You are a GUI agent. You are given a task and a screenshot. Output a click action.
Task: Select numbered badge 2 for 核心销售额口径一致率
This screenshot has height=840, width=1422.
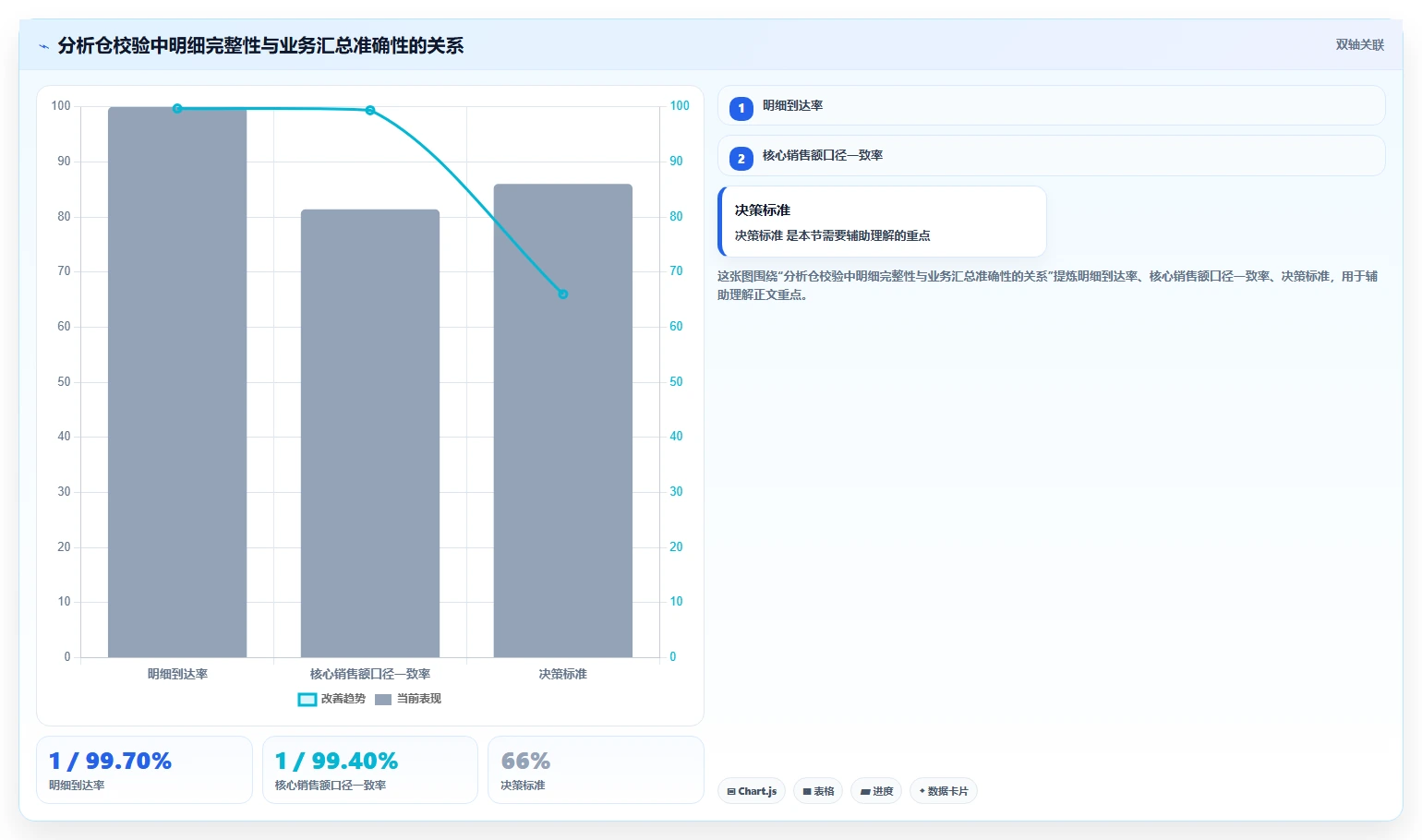(741, 159)
